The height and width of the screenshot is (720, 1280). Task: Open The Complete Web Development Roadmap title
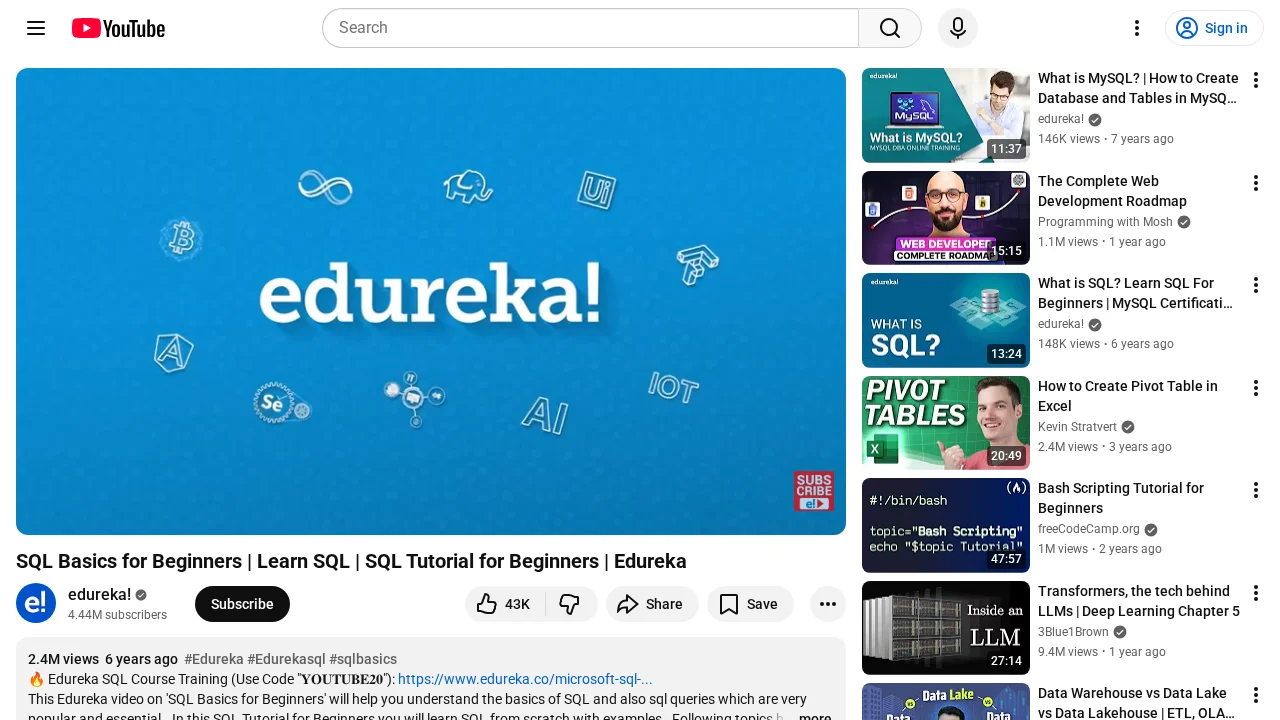(x=1112, y=191)
